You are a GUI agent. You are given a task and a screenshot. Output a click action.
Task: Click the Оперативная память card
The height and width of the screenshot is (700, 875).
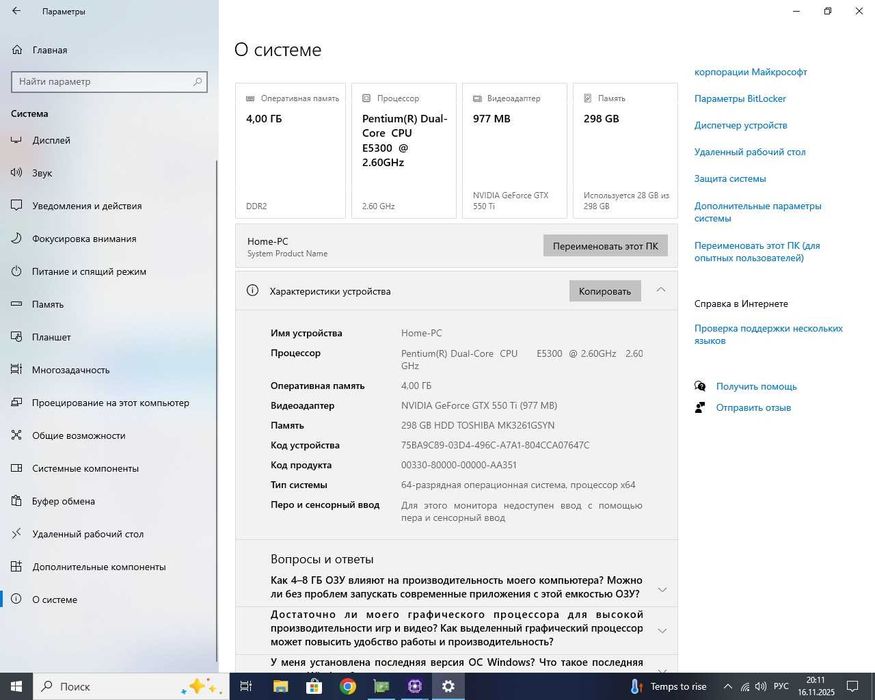[x=290, y=151]
